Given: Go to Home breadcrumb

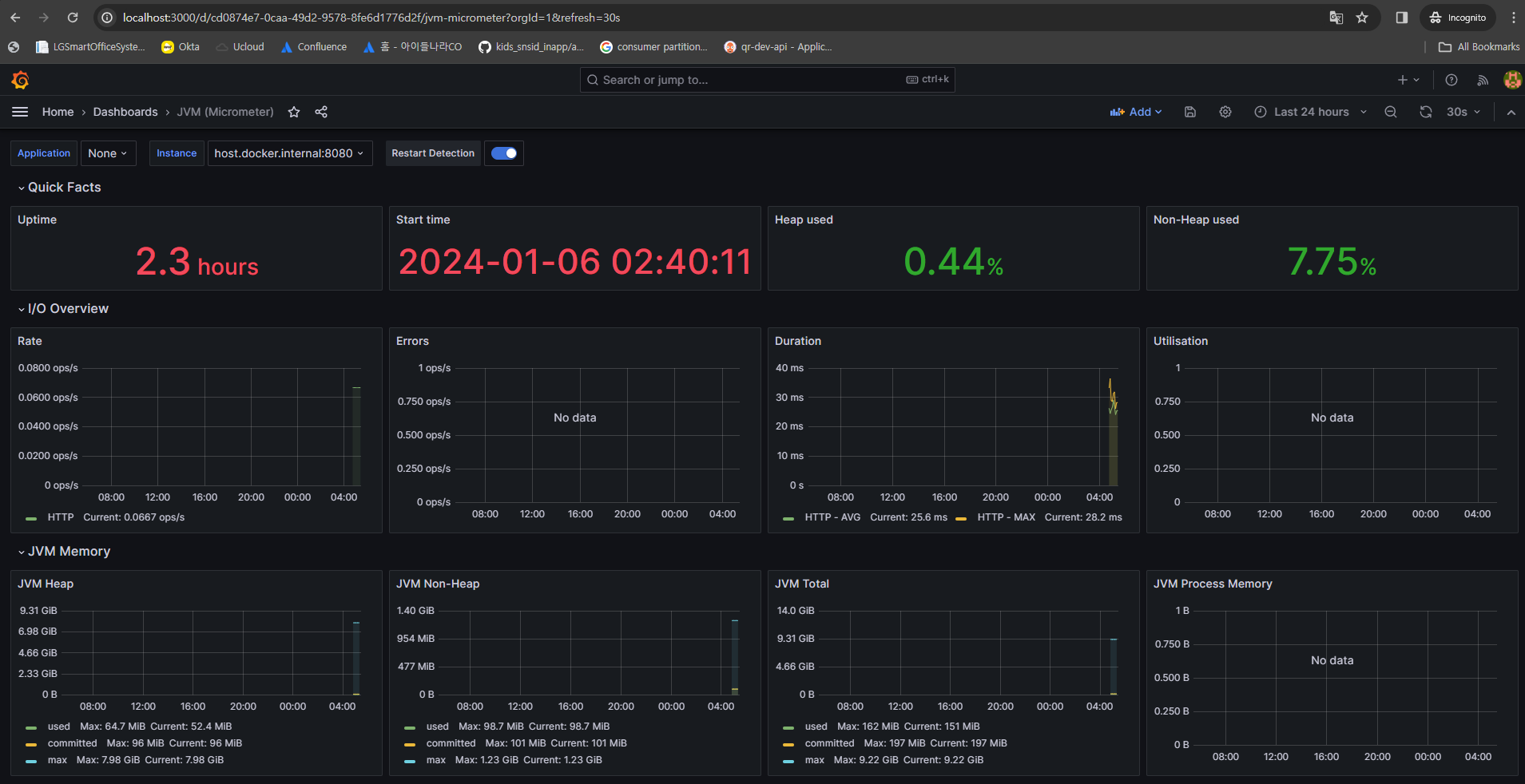Looking at the screenshot, I should click(x=58, y=112).
